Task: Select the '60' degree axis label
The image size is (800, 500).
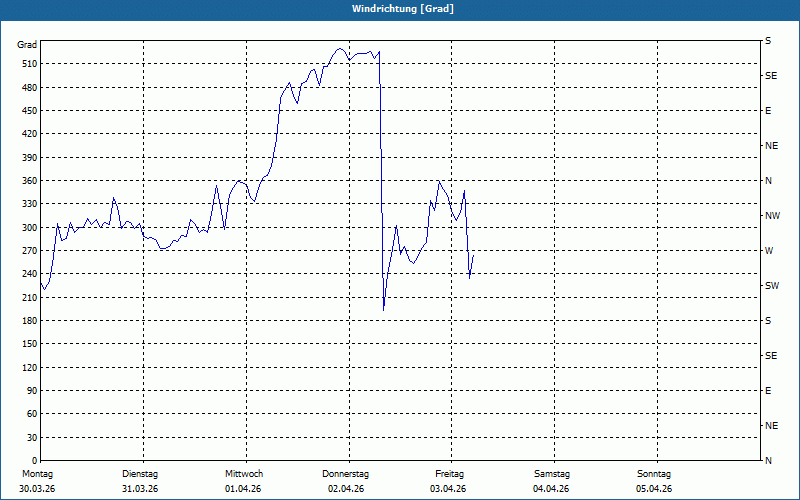Action: point(32,414)
